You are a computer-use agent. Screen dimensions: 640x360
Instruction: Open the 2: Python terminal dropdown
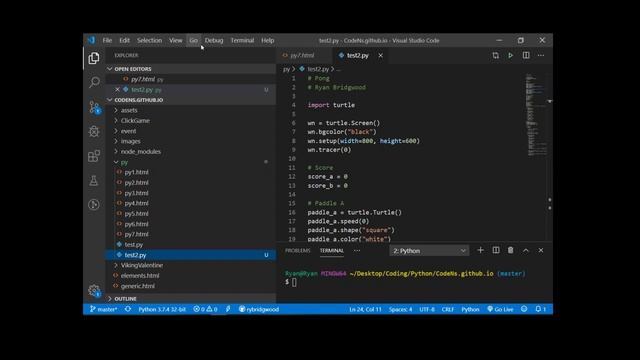click(429, 251)
